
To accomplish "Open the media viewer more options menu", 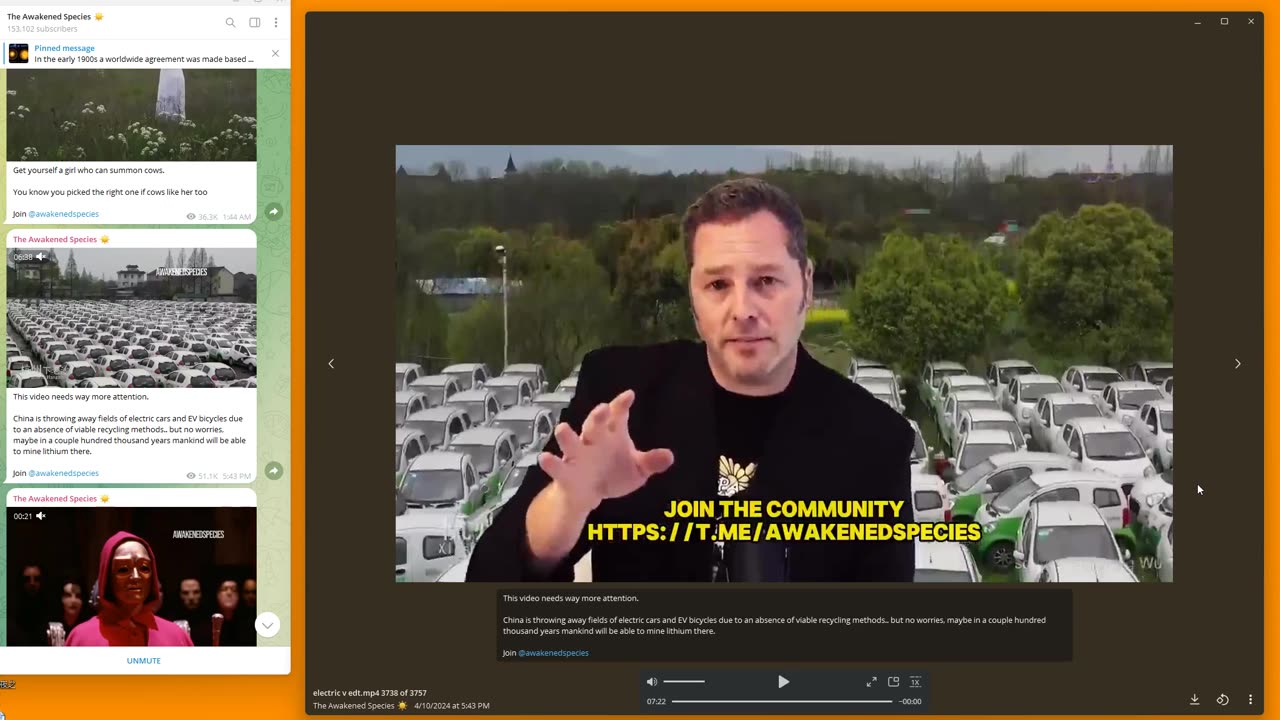I will click(x=1250, y=700).
